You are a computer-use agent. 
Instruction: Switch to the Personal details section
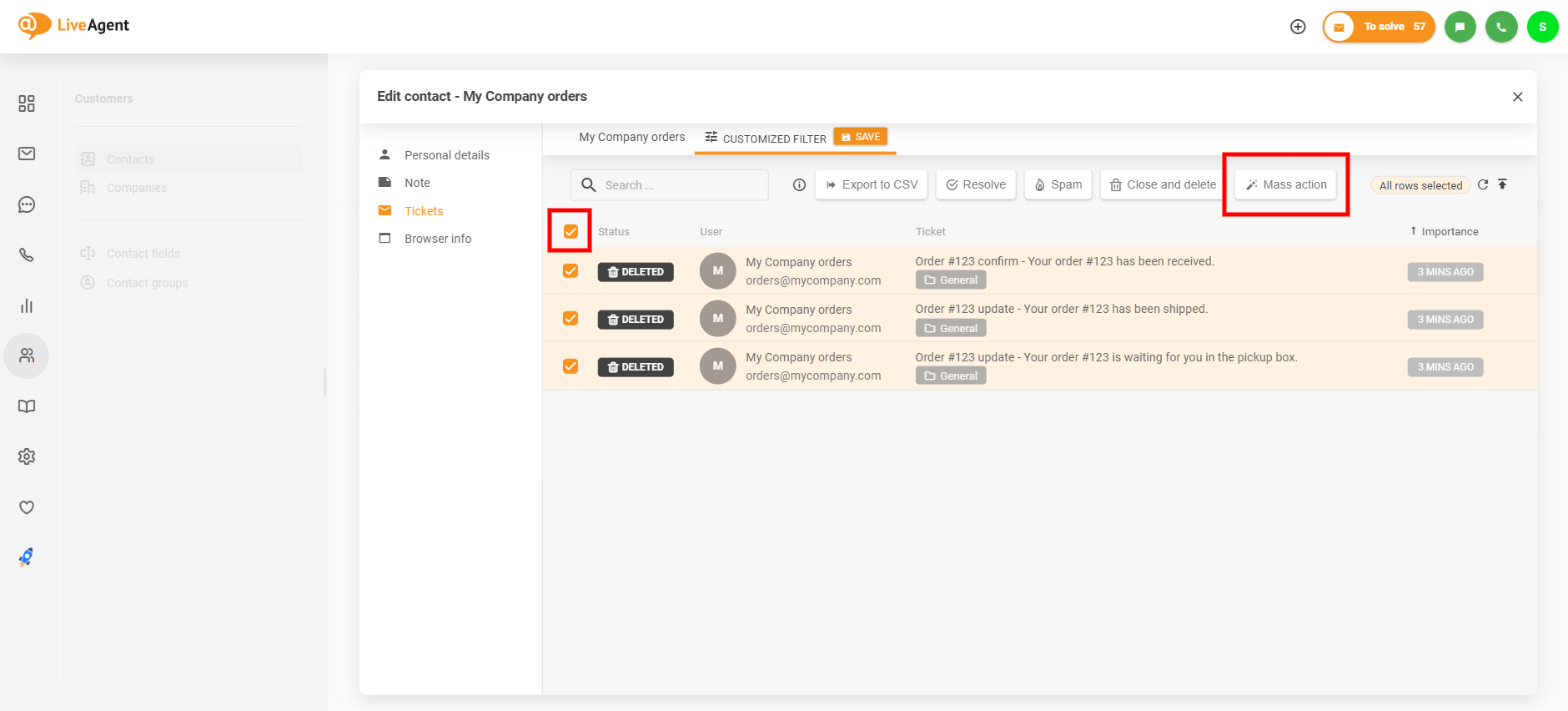pos(446,155)
